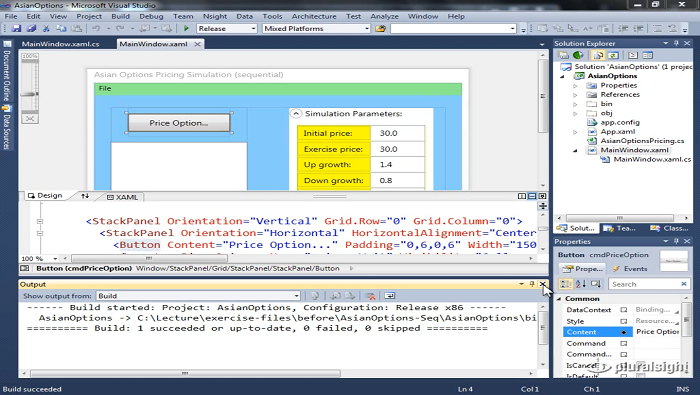Screen dimensions: 700x395
Task: Group properties by category icon
Action: pyautogui.click(x=566, y=284)
